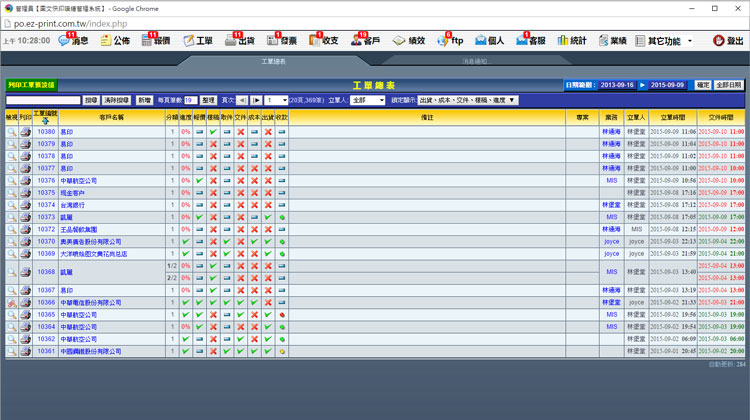Click the search text input field
The height and width of the screenshot is (420, 750).
point(43,100)
